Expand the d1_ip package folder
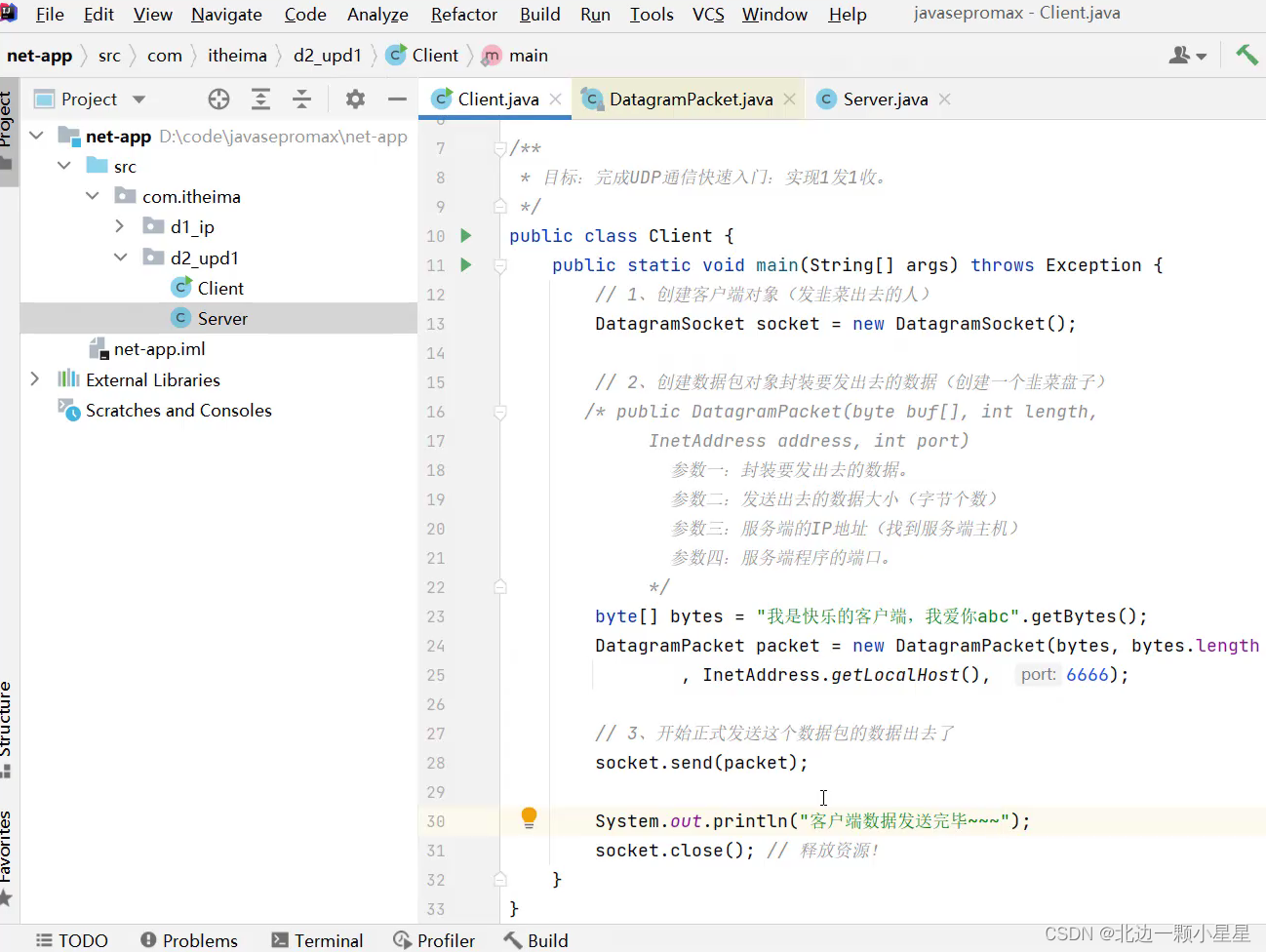The image size is (1266, 952). pos(120,226)
